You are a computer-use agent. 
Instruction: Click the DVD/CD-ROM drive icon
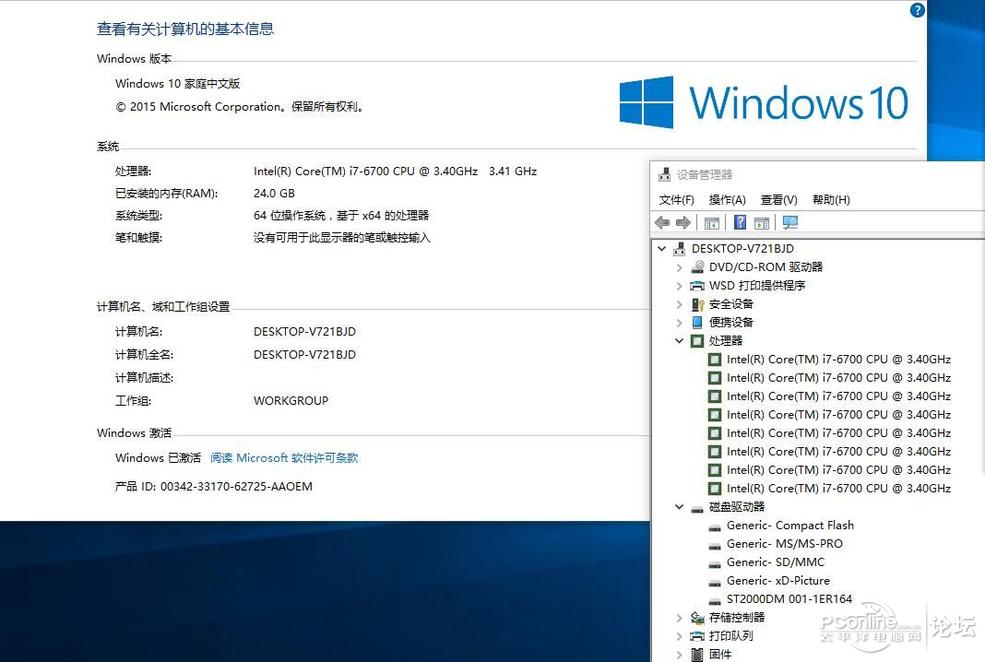coord(697,267)
